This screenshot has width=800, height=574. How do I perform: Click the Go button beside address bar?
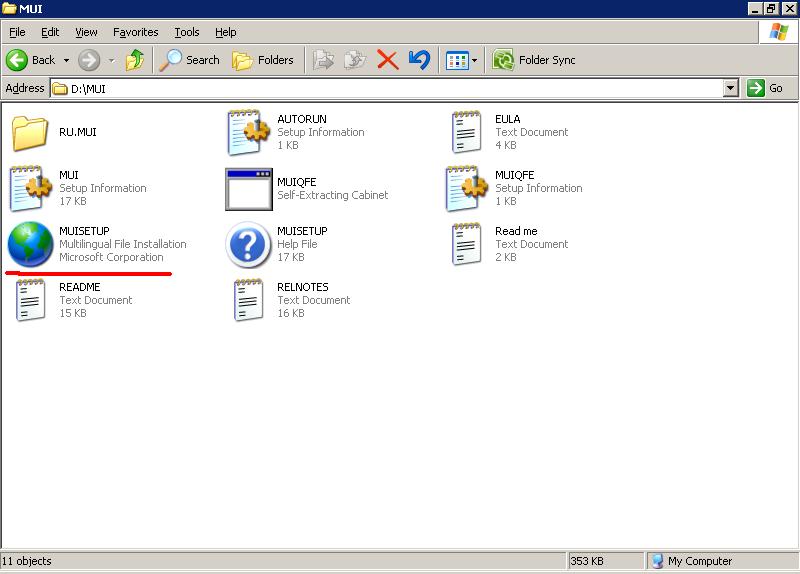(766, 88)
